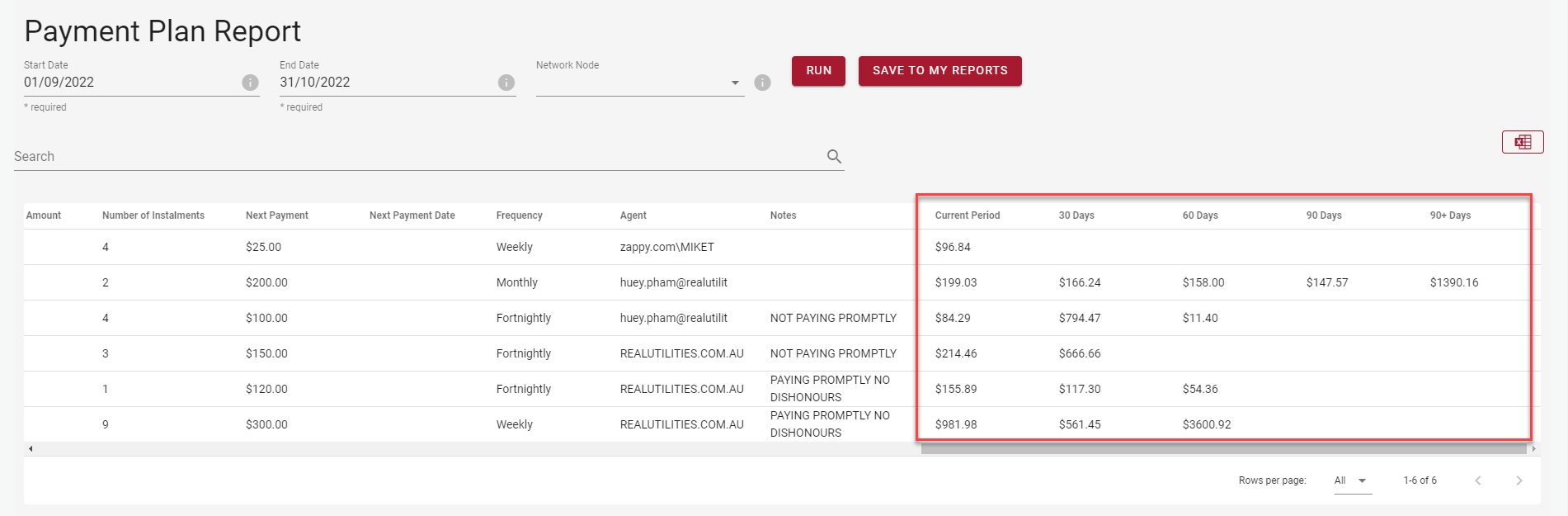Click the Network Node info icon
This screenshot has width=1568, height=516.
[x=762, y=83]
